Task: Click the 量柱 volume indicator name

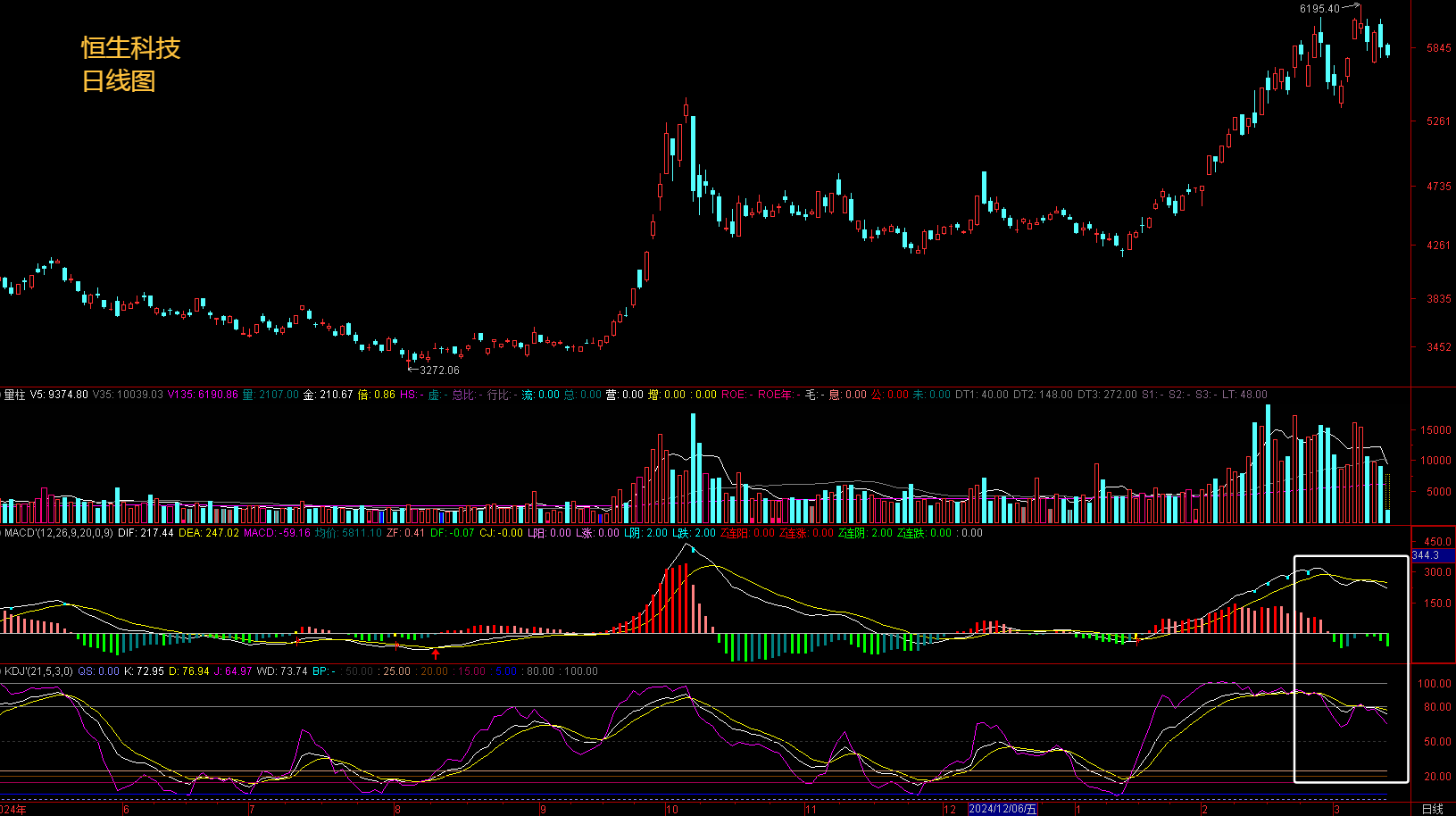Action: pyautogui.click(x=14, y=395)
